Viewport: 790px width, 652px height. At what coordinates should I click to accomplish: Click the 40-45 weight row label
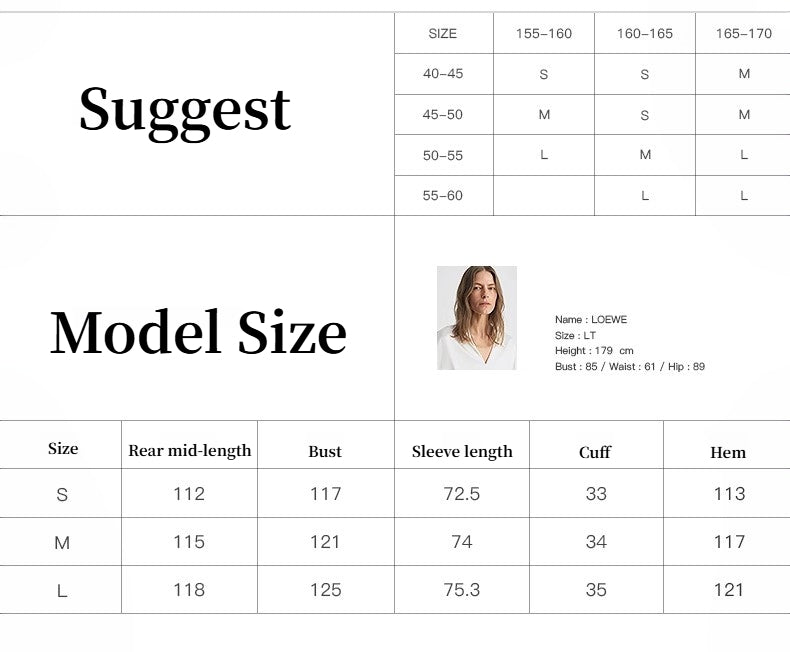(x=443, y=74)
